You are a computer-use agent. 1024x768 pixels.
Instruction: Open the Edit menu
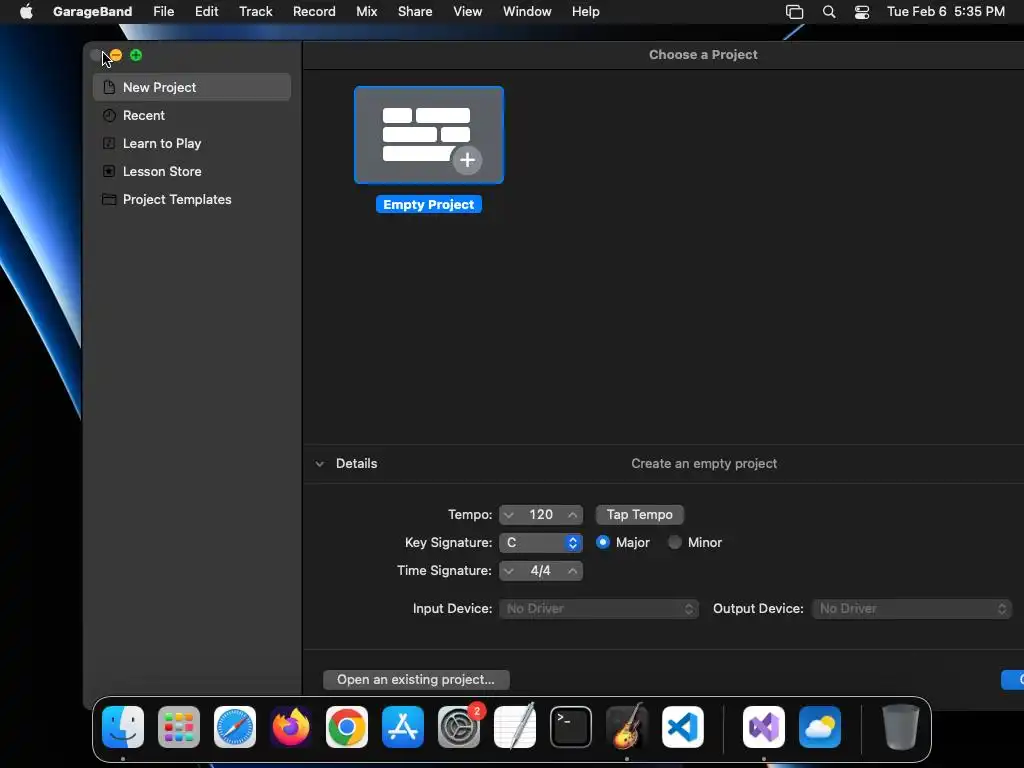(206, 12)
